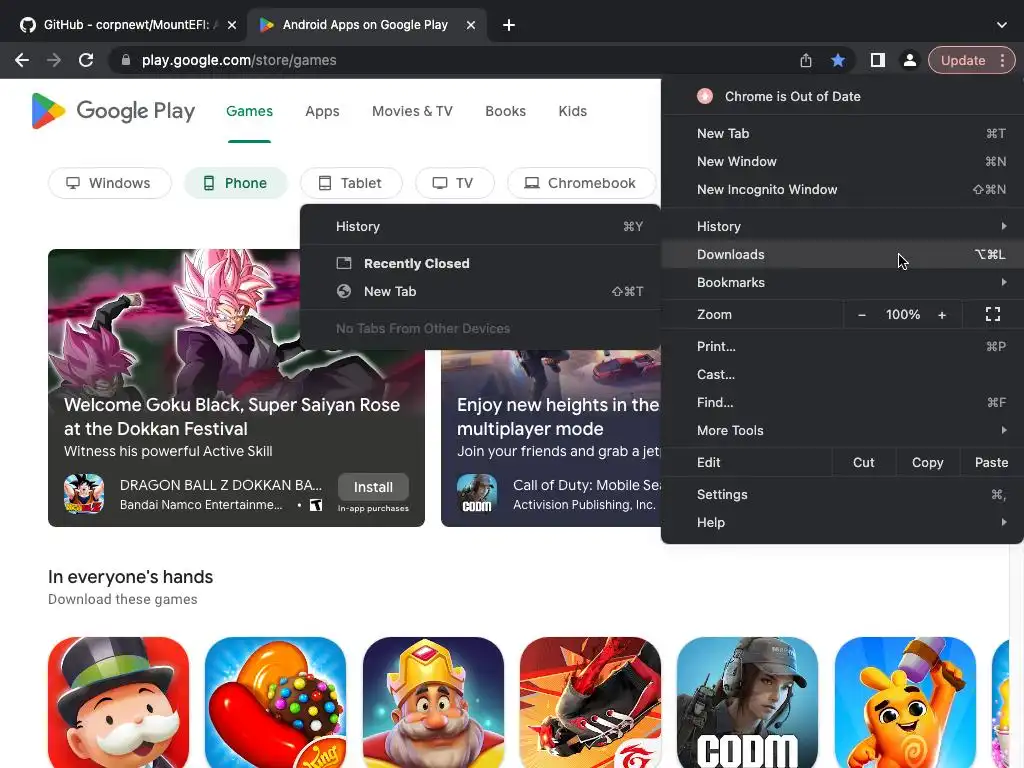Switch to the Kids tab
Viewport: 1024px width, 768px height.
[573, 111]
